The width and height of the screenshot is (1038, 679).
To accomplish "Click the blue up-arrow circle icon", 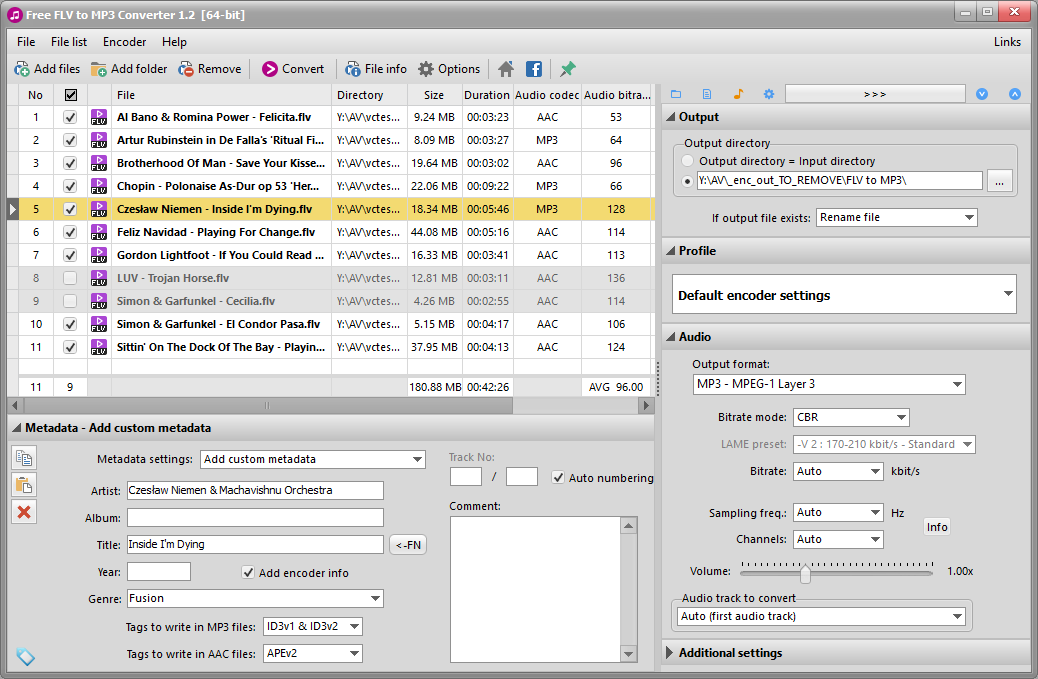I will pos(1015,94).
